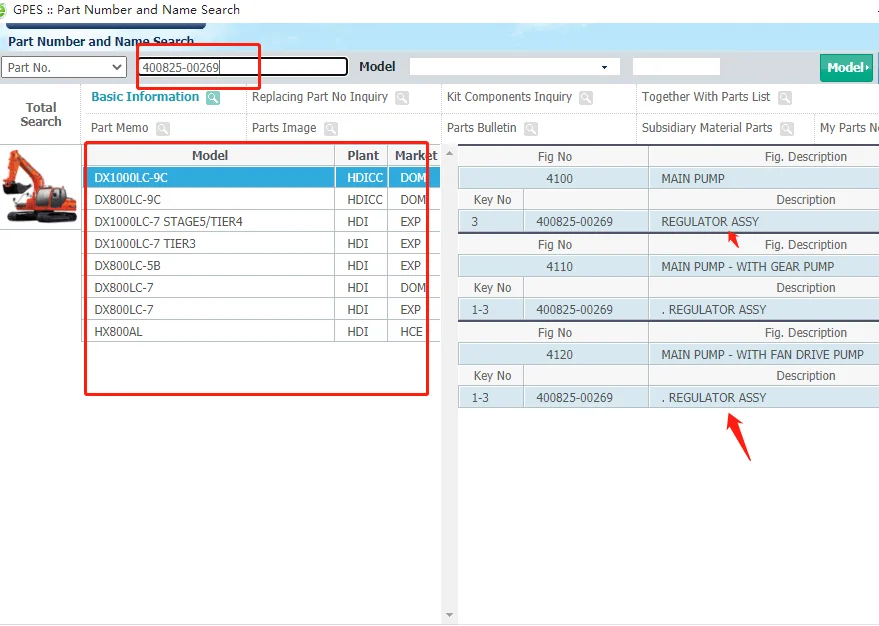879x626 pixels.
Task: Click part number 400825-00269 under MAIN PUMP
Action: (574, 222)
